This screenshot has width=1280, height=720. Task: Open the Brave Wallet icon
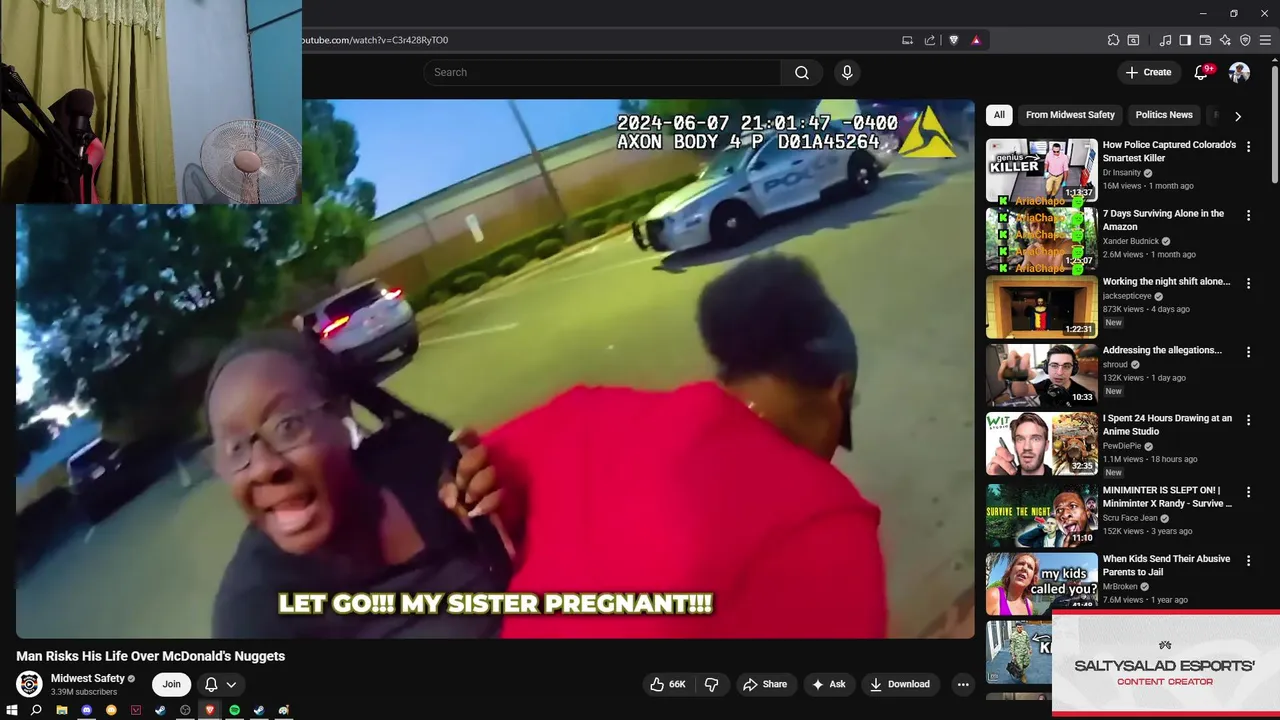(x=1205, y=40)
